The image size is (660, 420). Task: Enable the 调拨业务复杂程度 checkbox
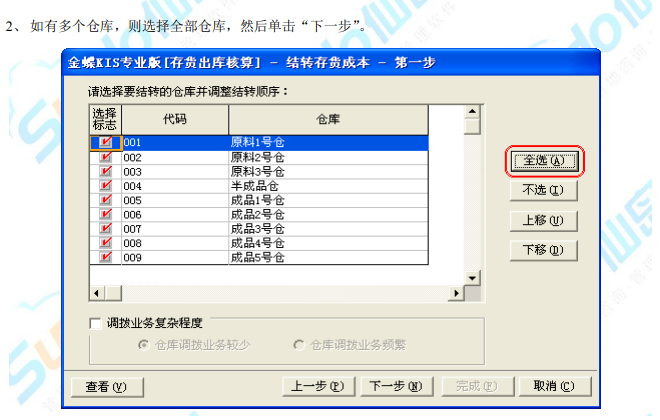coord(96,323)
